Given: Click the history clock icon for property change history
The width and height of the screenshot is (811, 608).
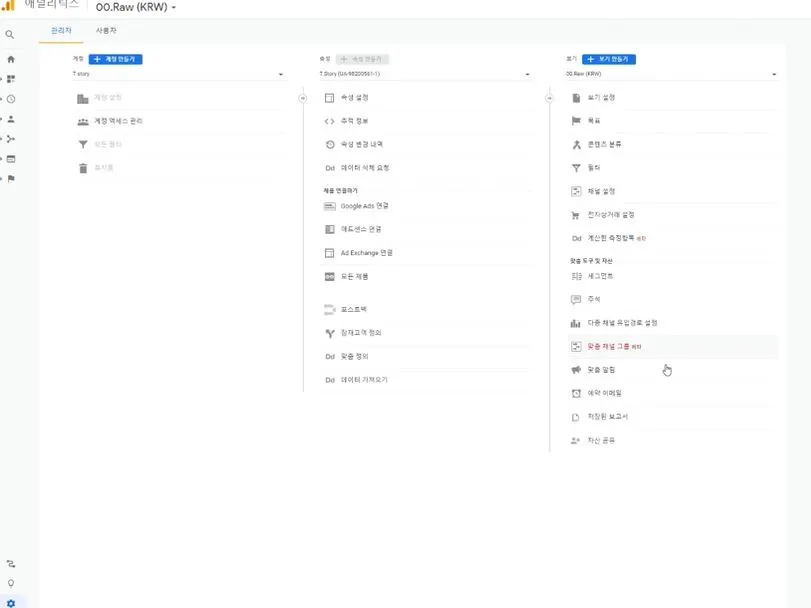Looking at the screenshot, I should 330,145.
